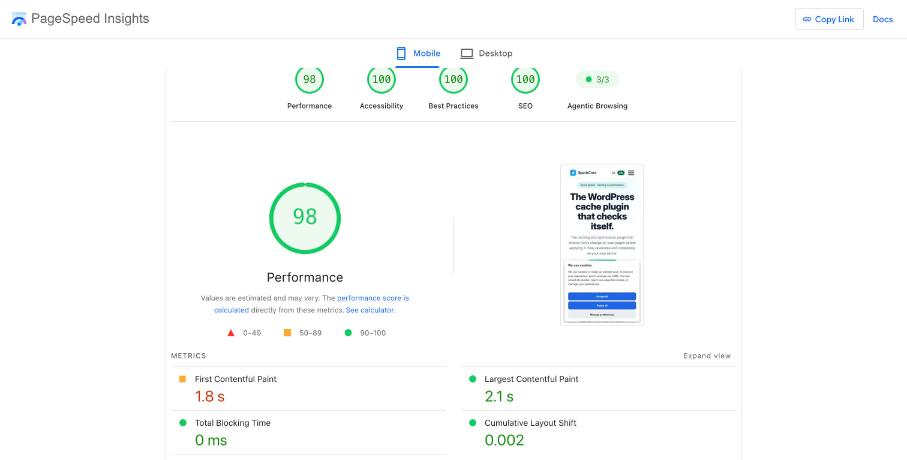
Task: Expand view of the metrics section
Action: pyautogui.click(x=707, y=356)
